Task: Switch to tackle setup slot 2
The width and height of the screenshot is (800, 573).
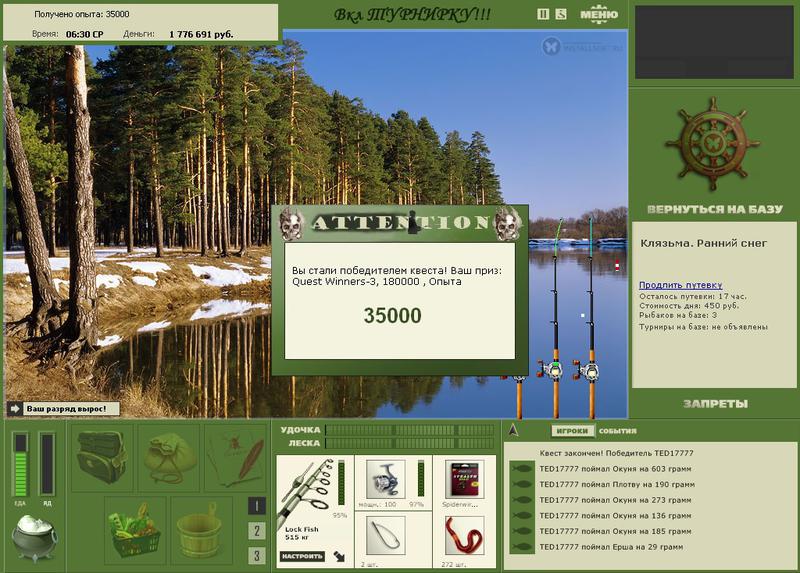Action: click(x=257, y=531)
